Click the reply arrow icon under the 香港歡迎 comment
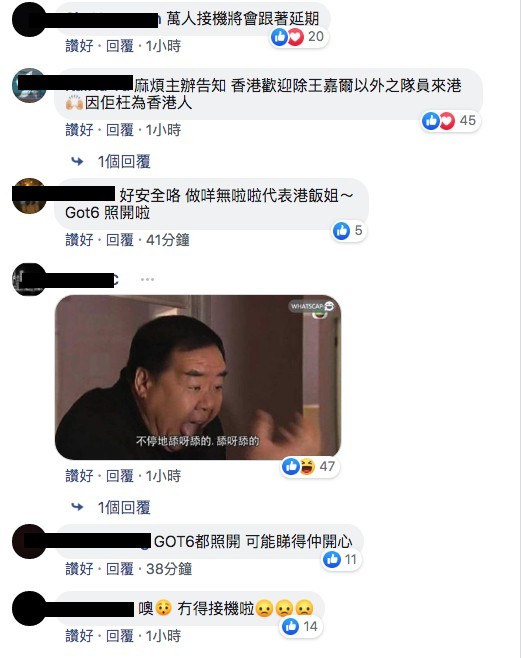The image size is (521, 658). (x=77, y=161)
